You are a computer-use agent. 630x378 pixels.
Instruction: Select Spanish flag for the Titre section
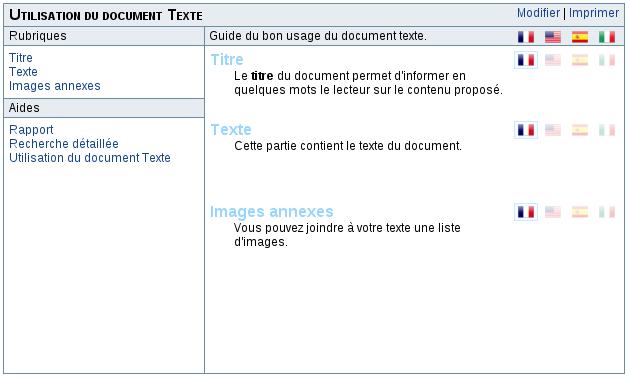coord(579,60)
